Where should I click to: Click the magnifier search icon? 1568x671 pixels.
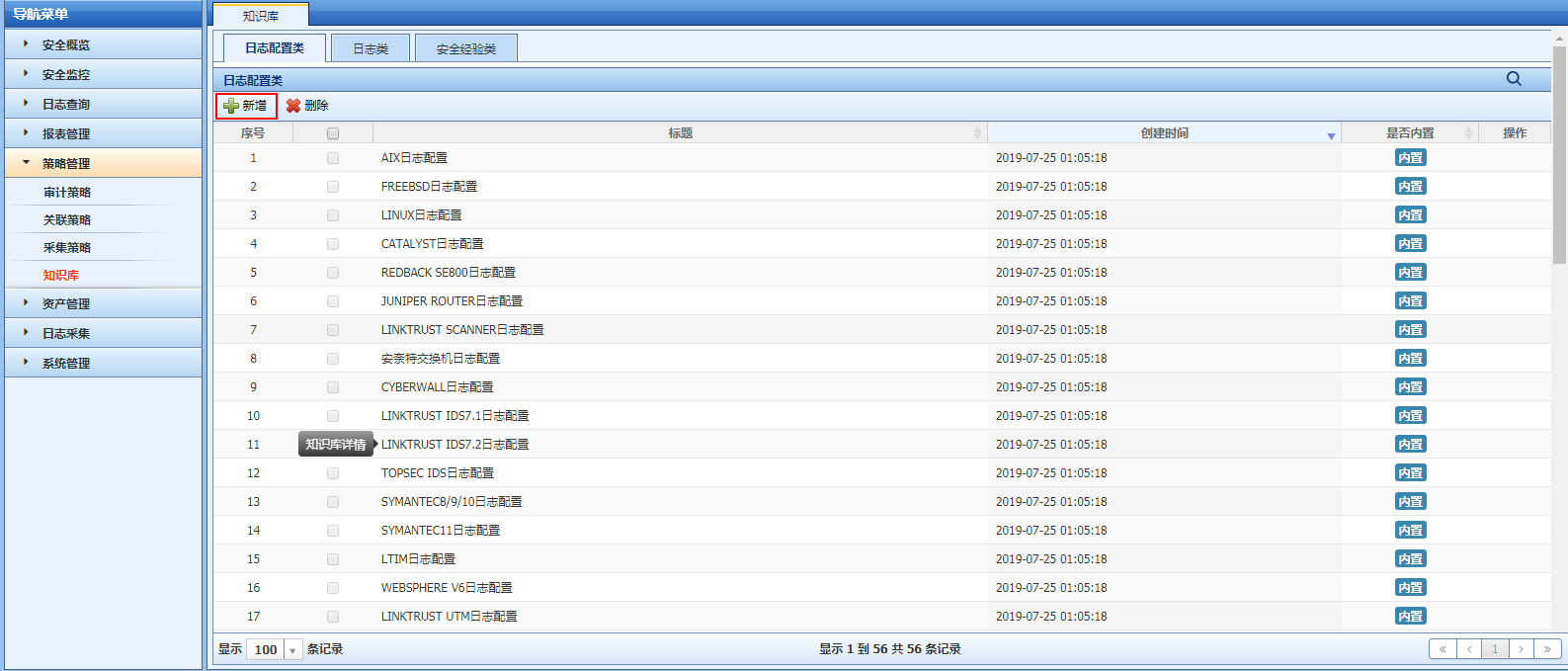pos(1513,79)
